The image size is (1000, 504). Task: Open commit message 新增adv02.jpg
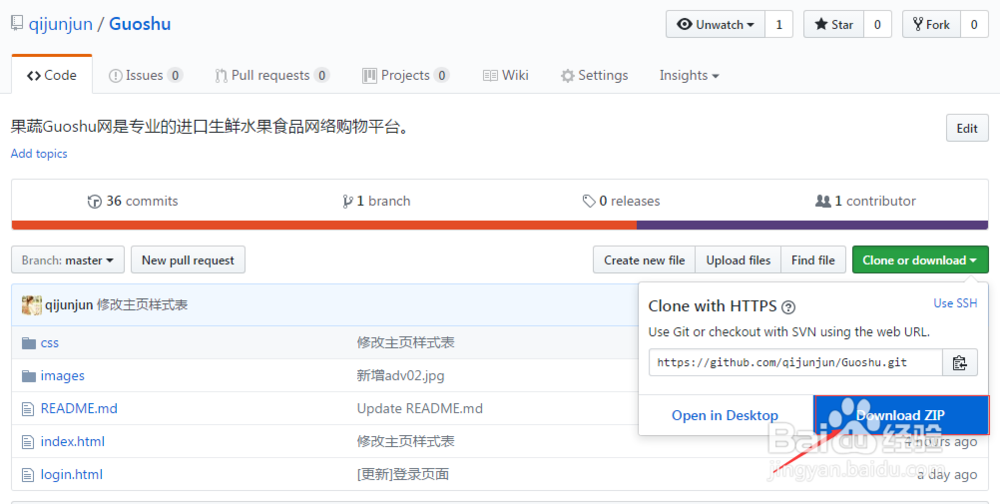tap(401, 376)
